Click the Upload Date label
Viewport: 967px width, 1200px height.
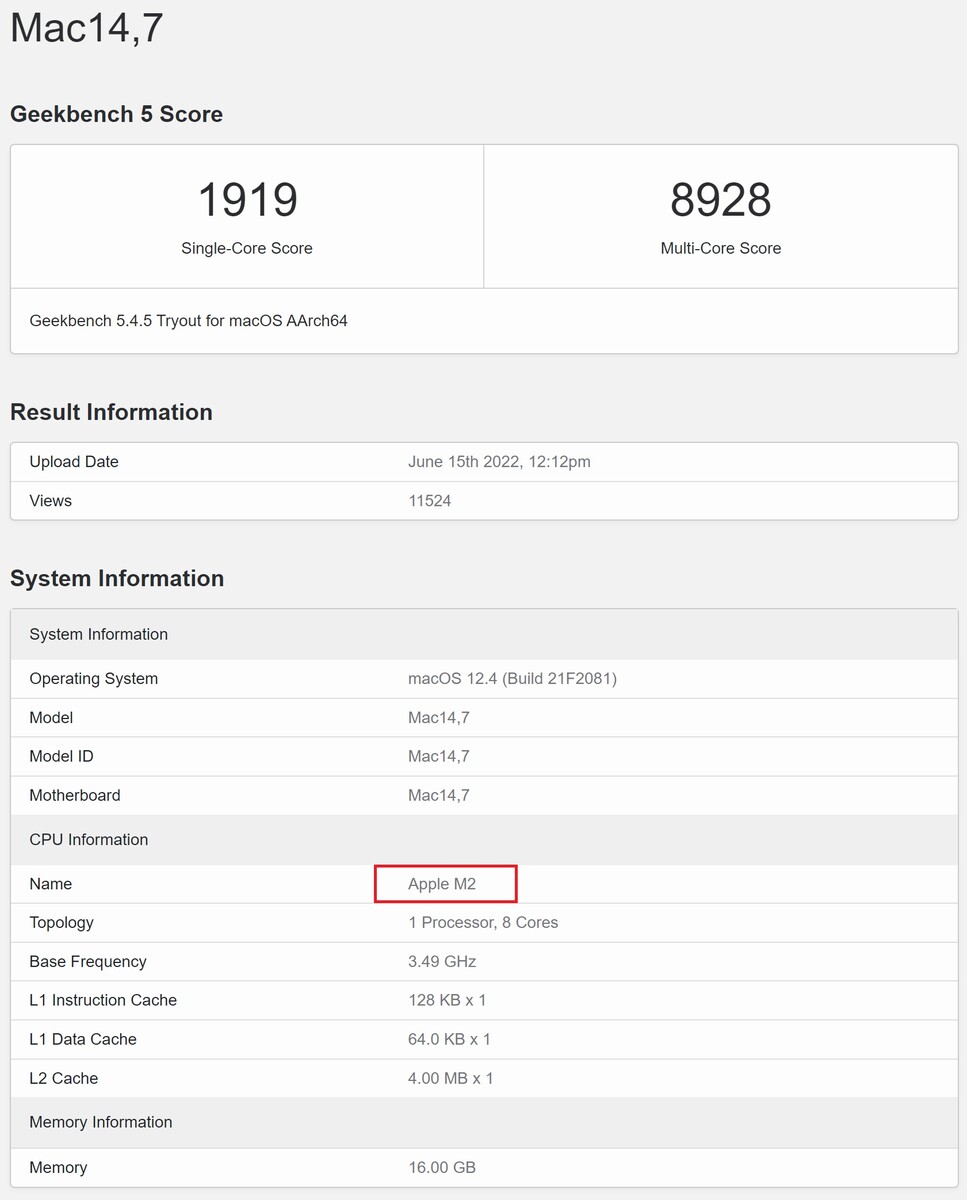74,462
